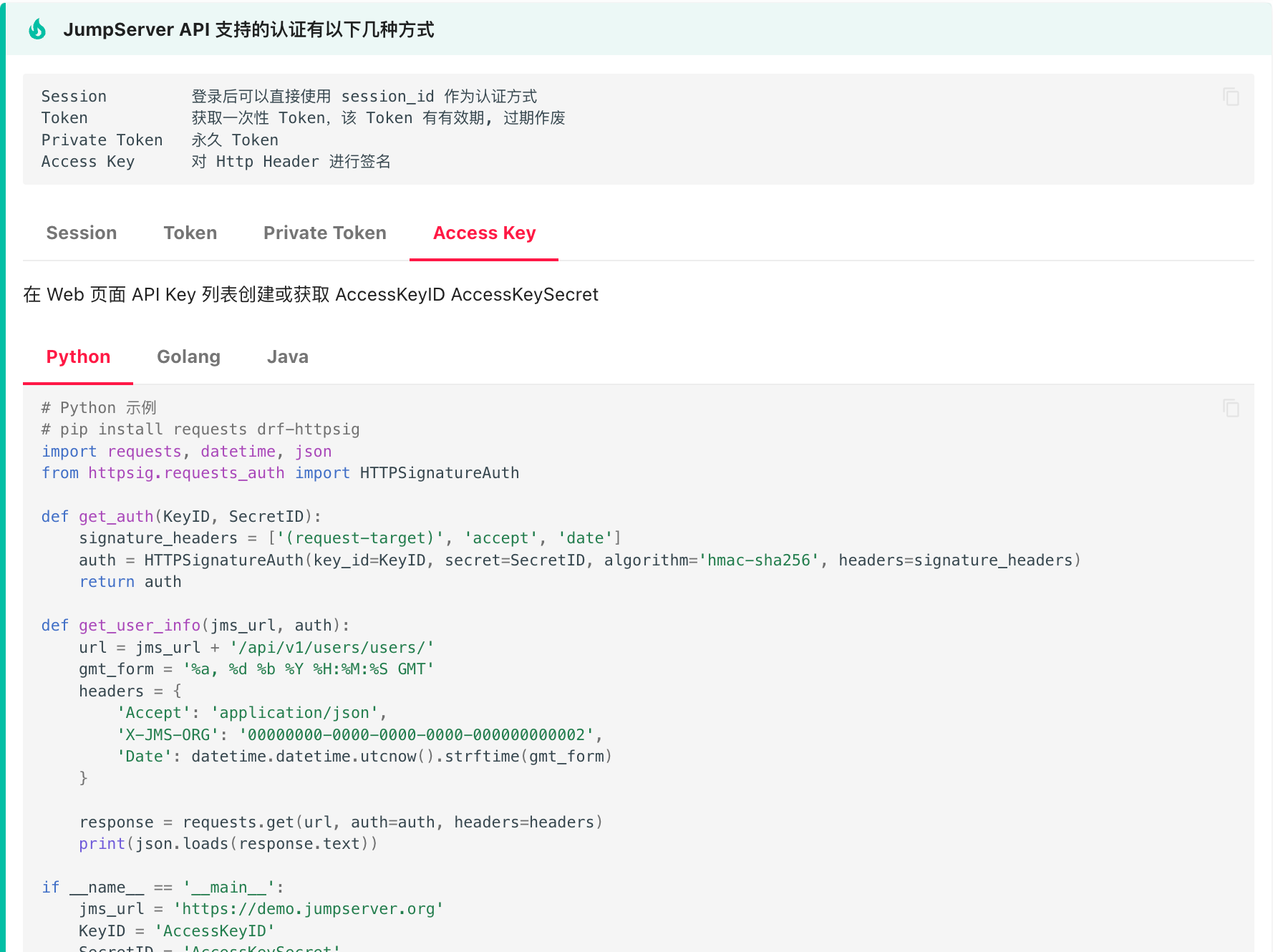Click the 'Access Key' row in the methods list

tap(216, 162)
